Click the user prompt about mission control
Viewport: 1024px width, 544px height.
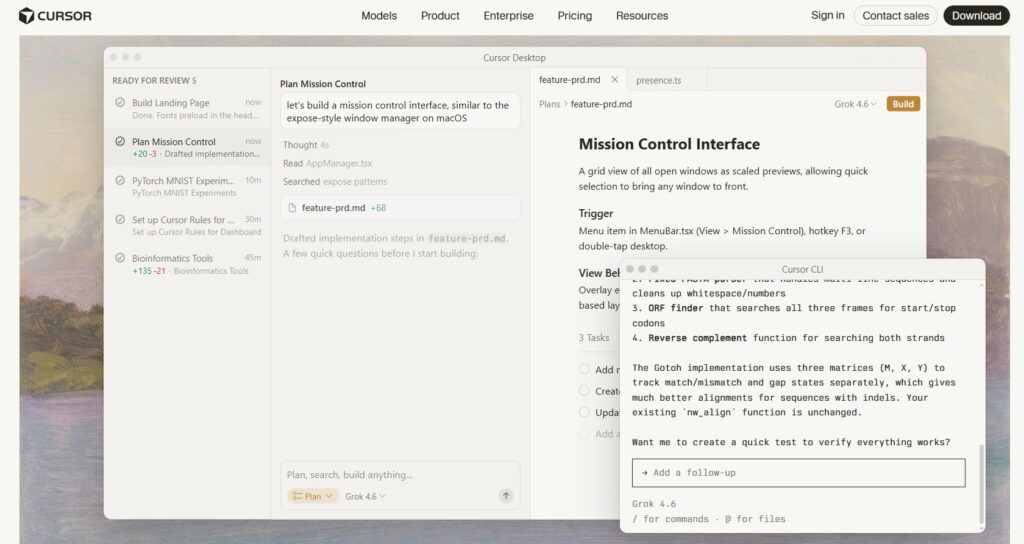[x=400, y=112]
